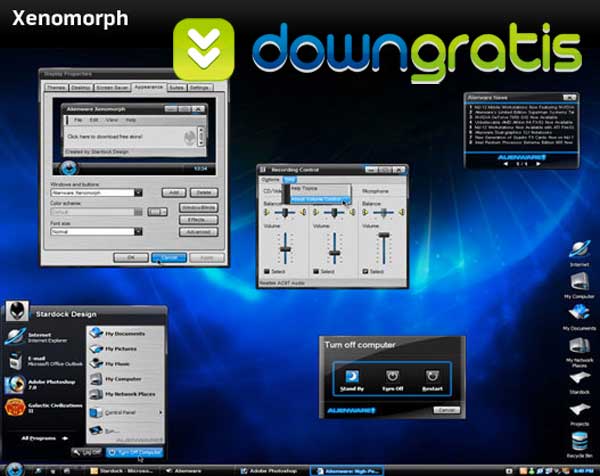Image resolution: width=600 pixels, height=476 pixels.
Task: Open My Documents in the start menu
Action: click(125, 333)
